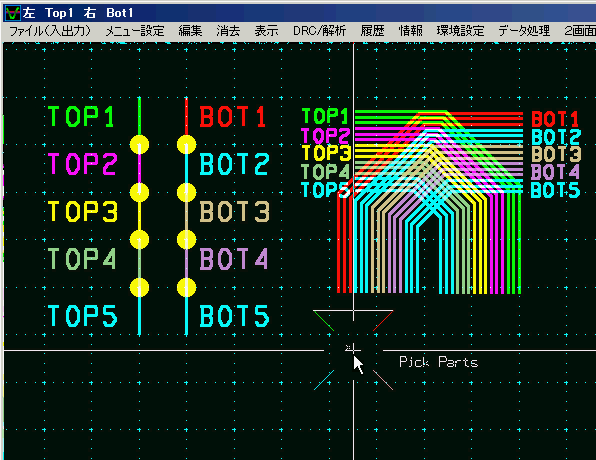Open the 消去 menu
This screenshot has width=596, height=460.
228,31
